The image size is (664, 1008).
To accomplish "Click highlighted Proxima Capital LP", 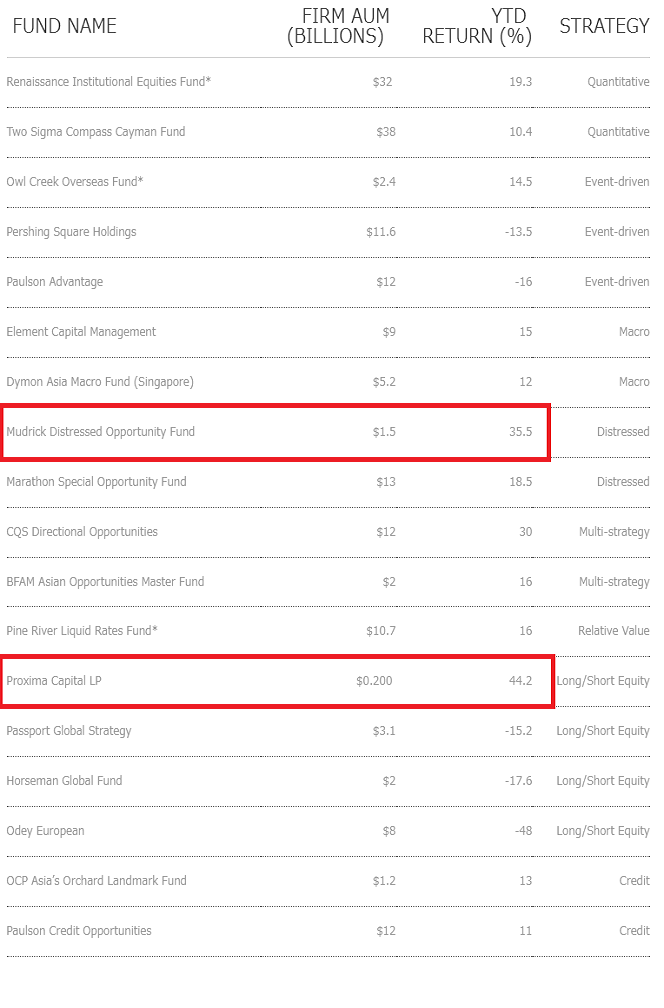I will (54, 681).
